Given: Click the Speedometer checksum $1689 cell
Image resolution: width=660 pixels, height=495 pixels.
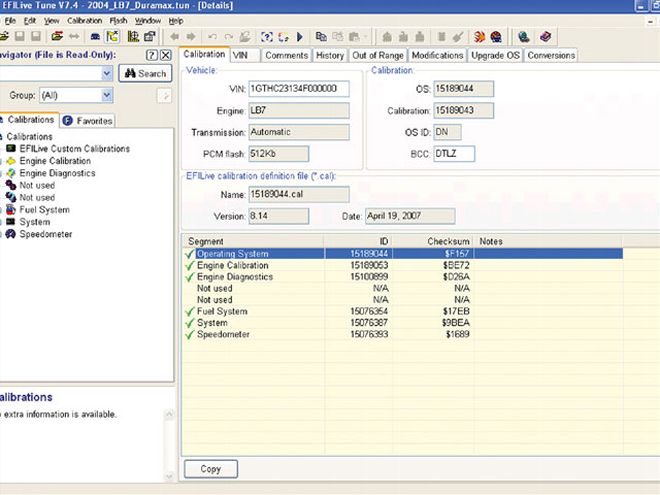Looking at the screenshot, I should coord(433,334).
